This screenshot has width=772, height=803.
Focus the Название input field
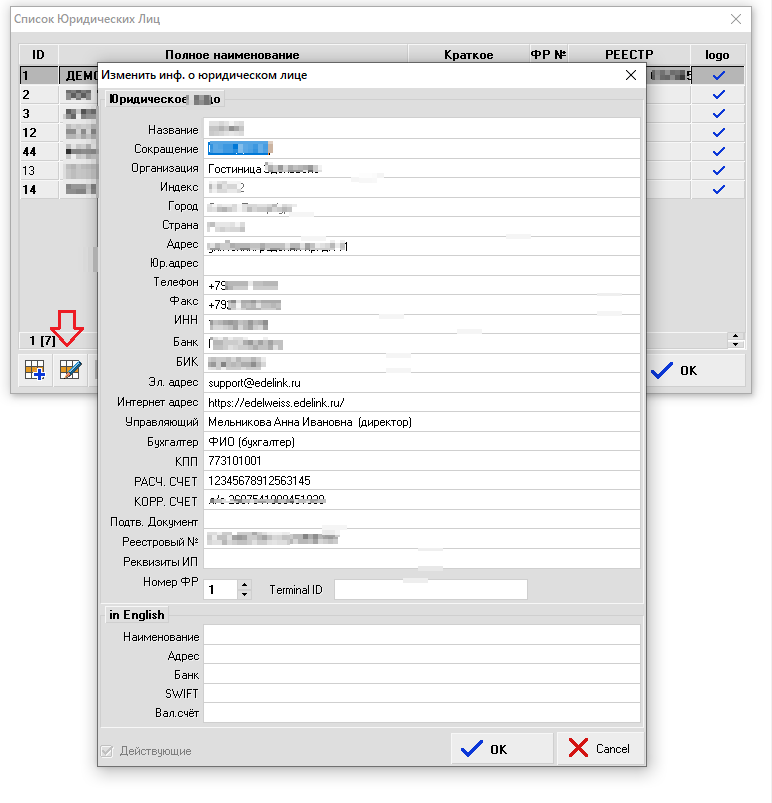[x=422, y=129]
